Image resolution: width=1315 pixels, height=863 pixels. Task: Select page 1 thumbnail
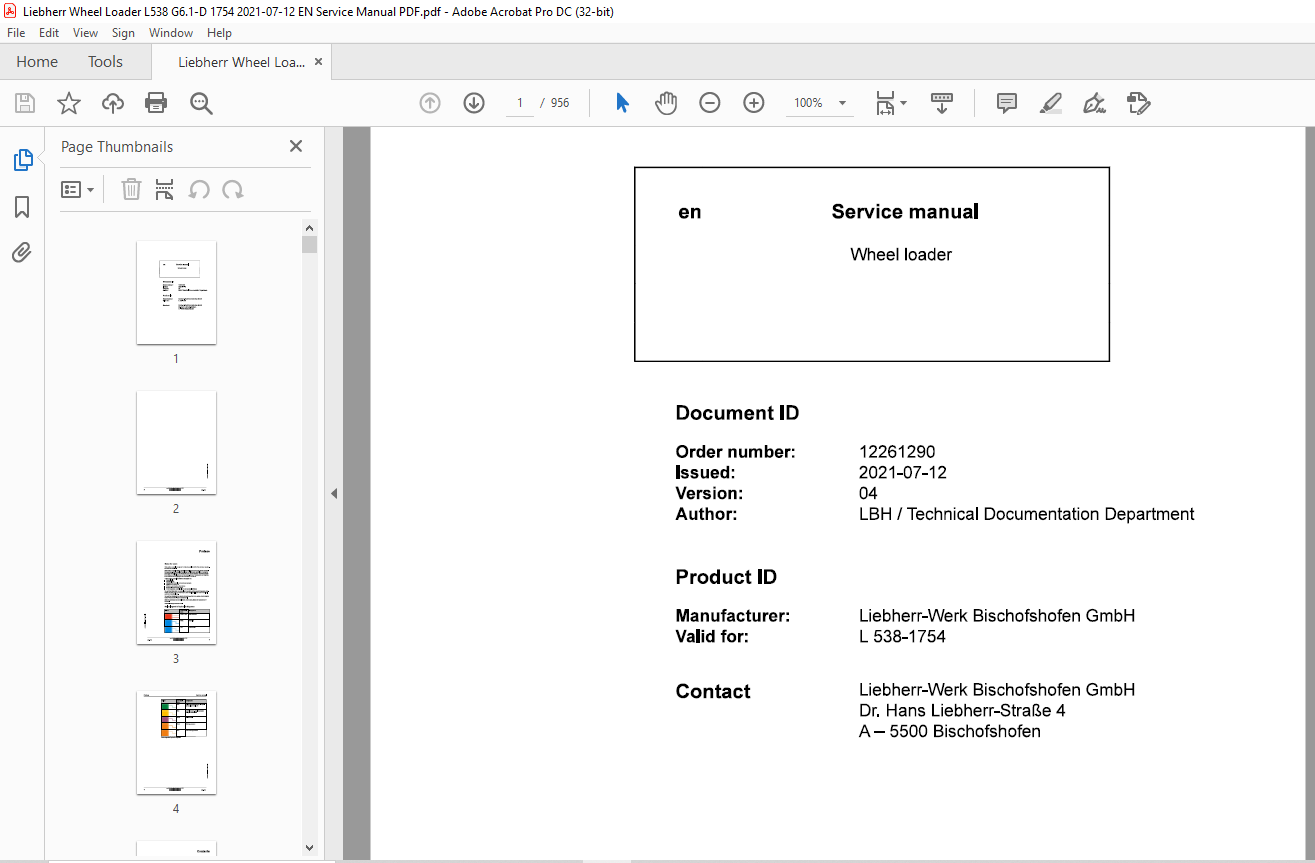click(176, 292)
